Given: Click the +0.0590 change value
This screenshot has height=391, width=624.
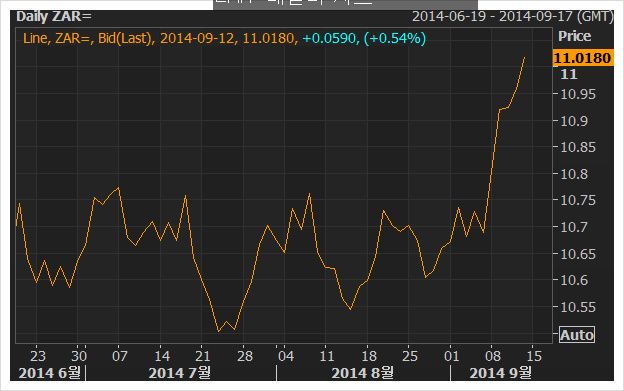Looking at the screenshot, I should click(329, 39).
